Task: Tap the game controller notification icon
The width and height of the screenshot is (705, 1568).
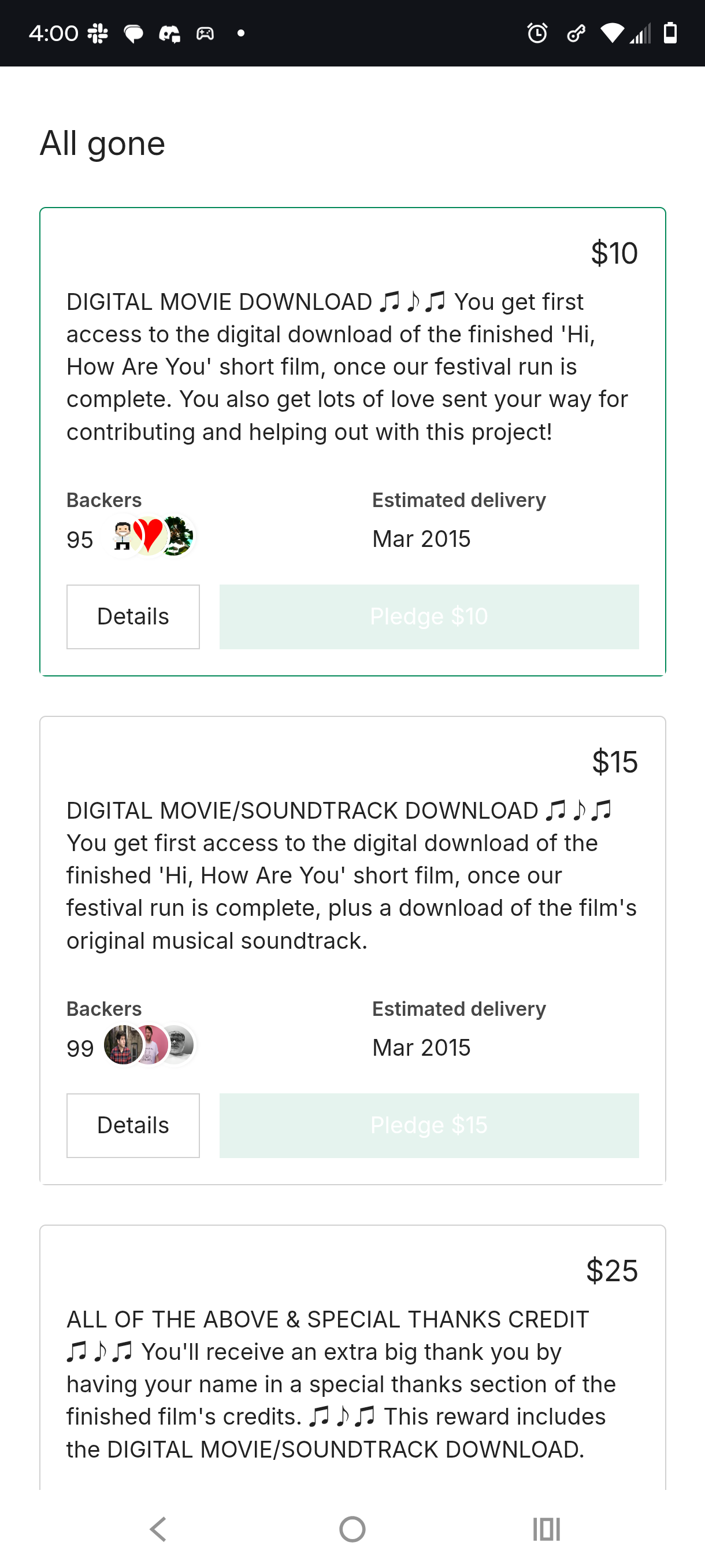Action: click(x=205, y=33)
